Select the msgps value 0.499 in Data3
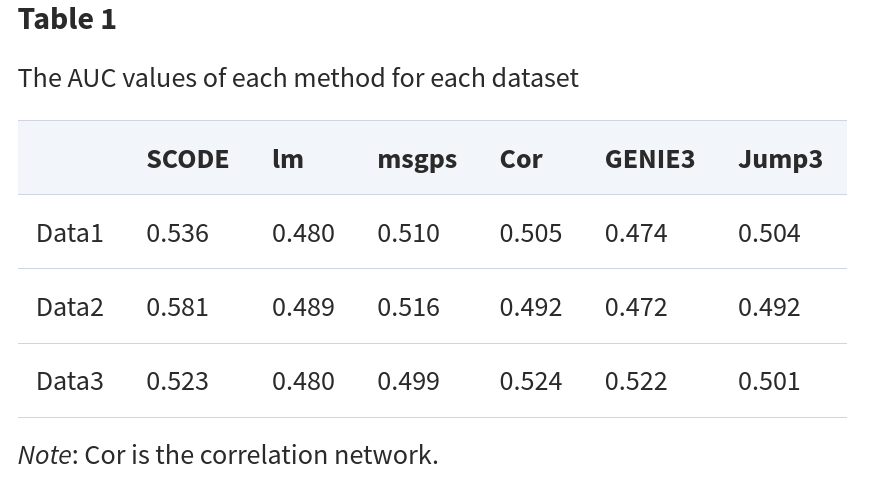Viewport: 870px width, 492px height. tap(408, 381)
